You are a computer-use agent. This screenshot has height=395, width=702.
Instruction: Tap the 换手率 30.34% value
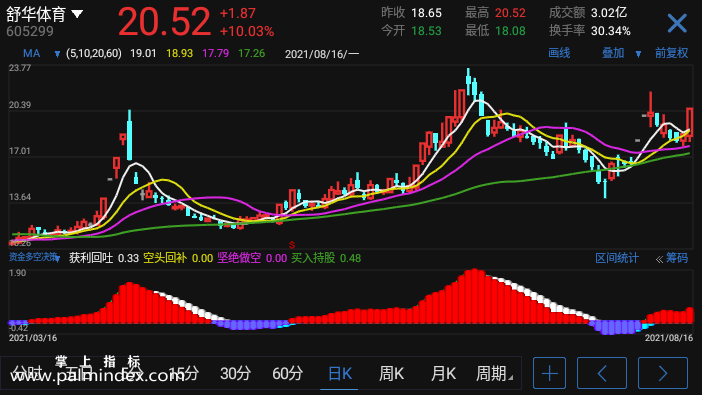(x=611, y=31)
